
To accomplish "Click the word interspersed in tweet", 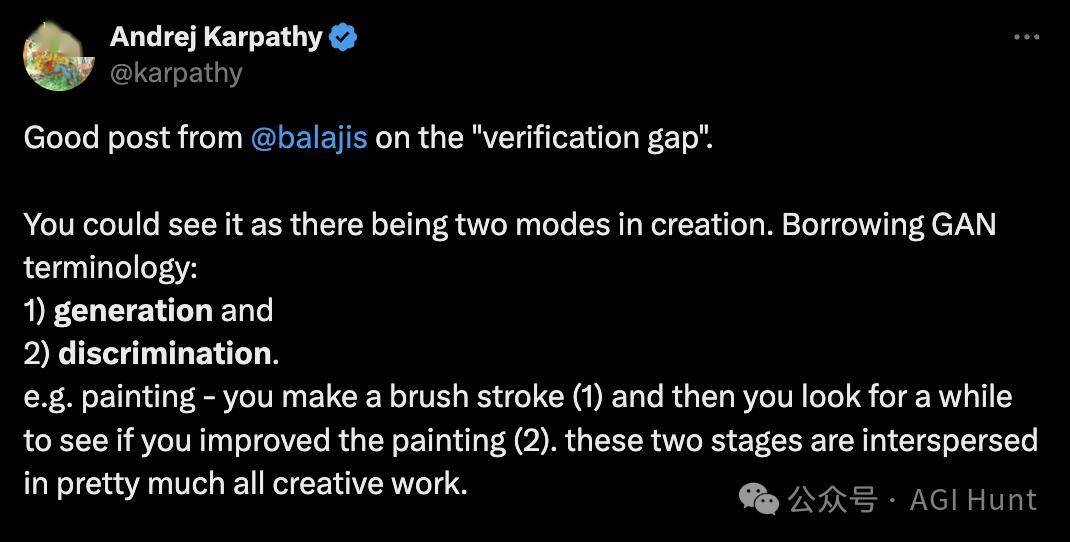I will pos(949,440).
